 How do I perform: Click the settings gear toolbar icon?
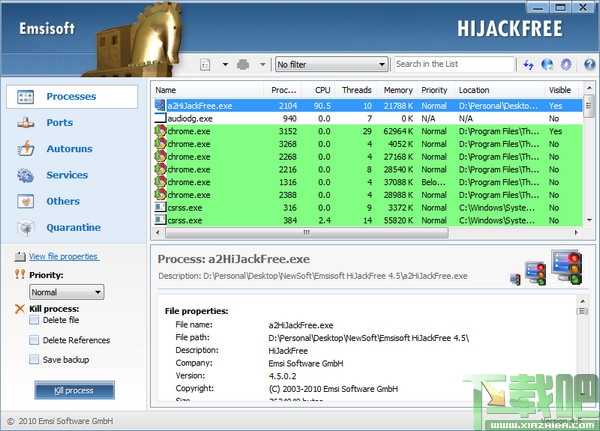click(x=566, y=64)
